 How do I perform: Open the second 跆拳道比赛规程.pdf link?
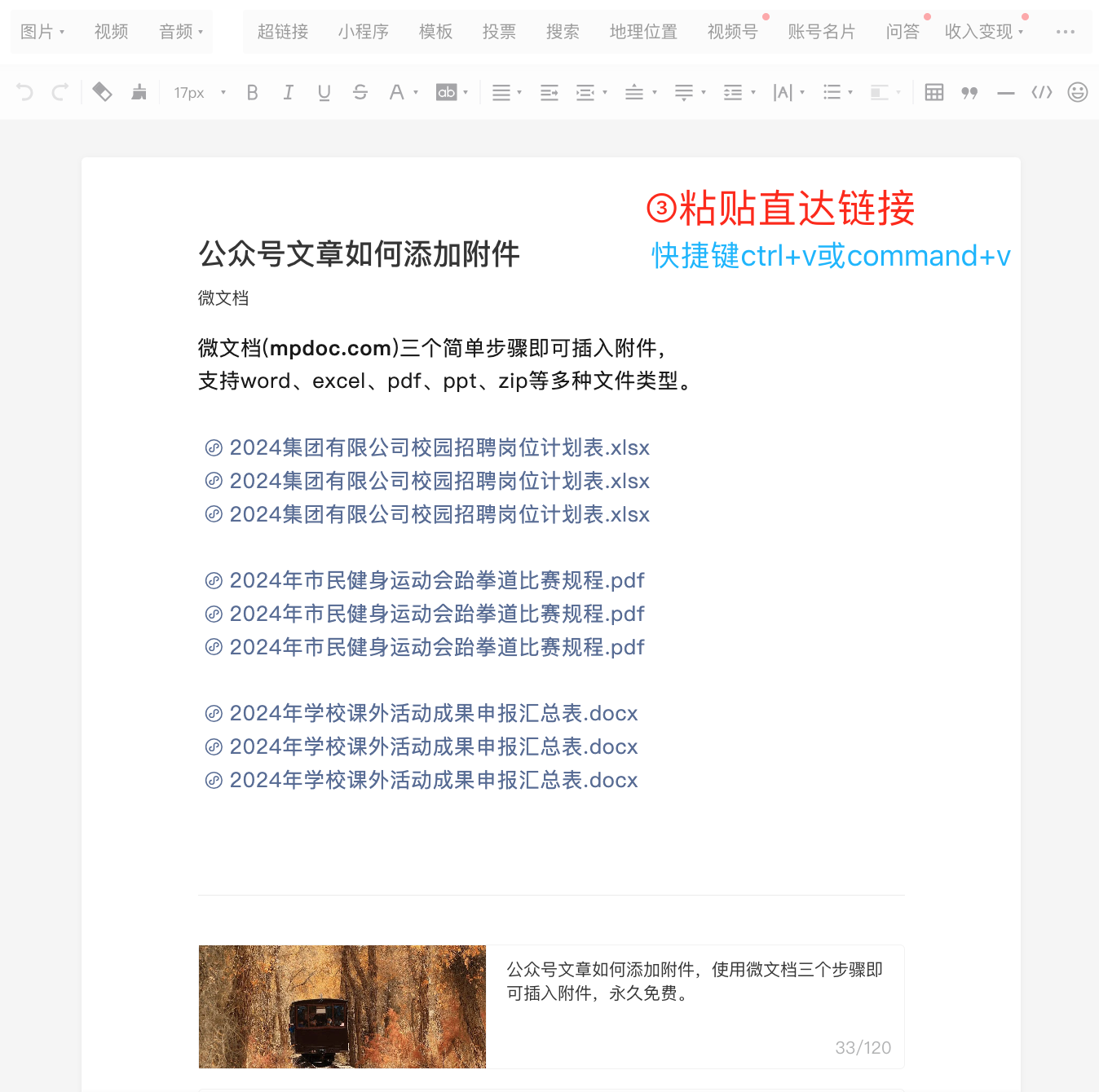(425, 614)
